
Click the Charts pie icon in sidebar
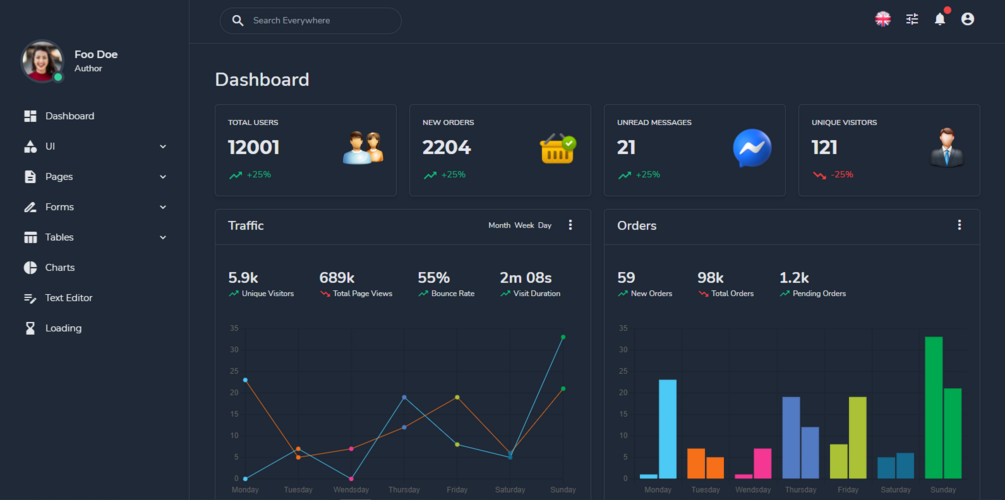(x=30, y=267)
